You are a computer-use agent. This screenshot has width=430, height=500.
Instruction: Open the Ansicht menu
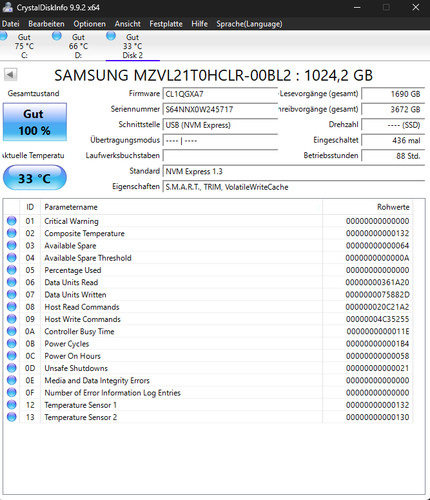pyautogui.click(x=128, y=24)
